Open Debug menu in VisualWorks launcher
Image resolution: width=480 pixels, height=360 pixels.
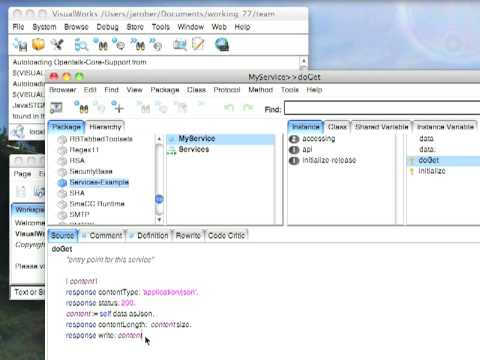(x=107, y=27)
